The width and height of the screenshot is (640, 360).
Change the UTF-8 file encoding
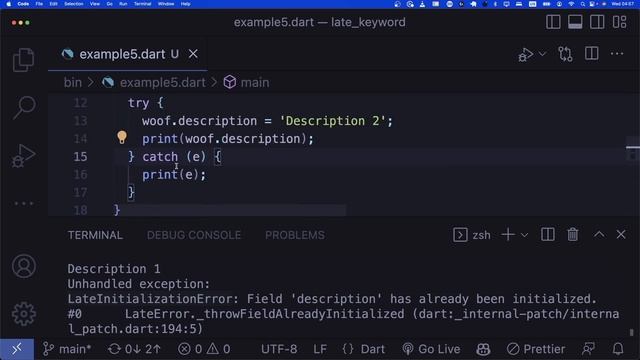click(279, 349)
